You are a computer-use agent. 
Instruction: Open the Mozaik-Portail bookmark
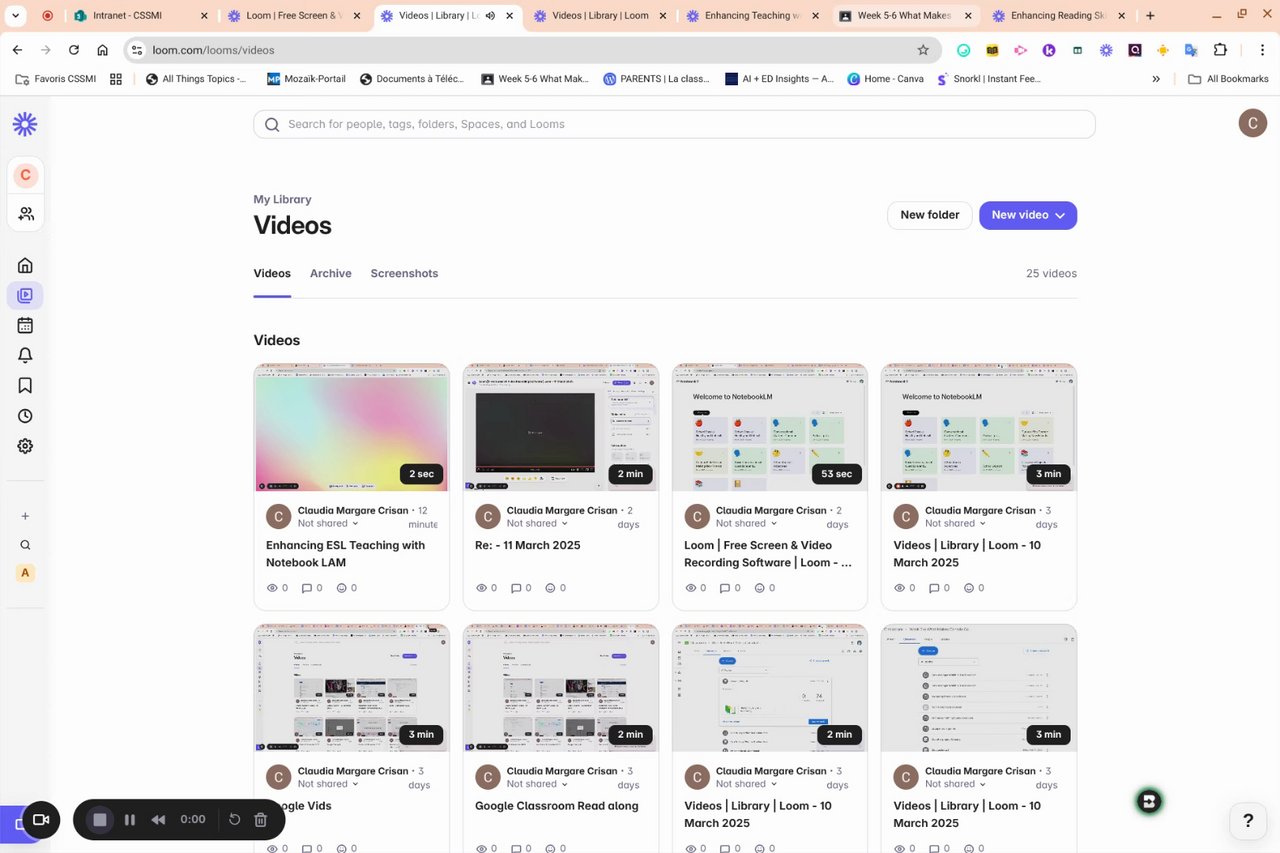pos(306,79)
